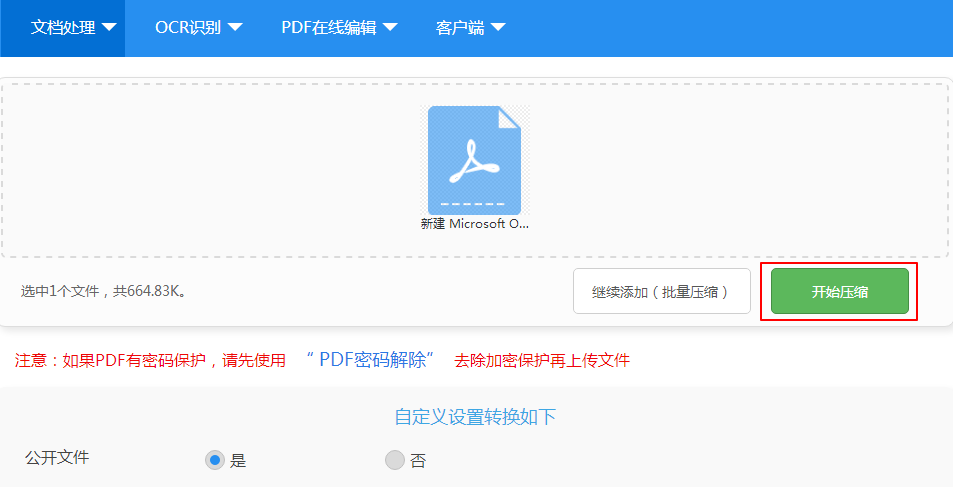Expand the dropdown arrow beside 文档处理
This screenshot has height=487, width=953.
(109, 28)
